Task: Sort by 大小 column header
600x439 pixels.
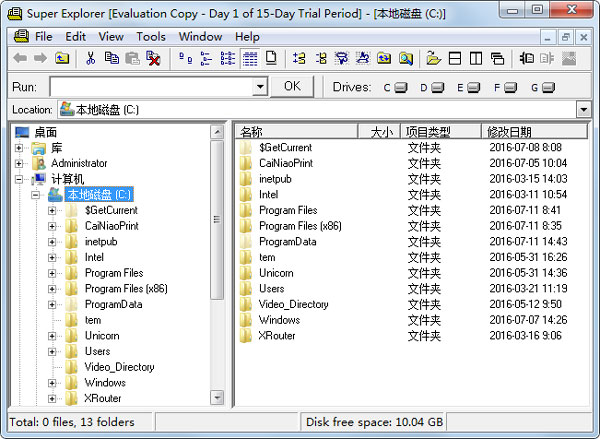Action: (379, 132)
